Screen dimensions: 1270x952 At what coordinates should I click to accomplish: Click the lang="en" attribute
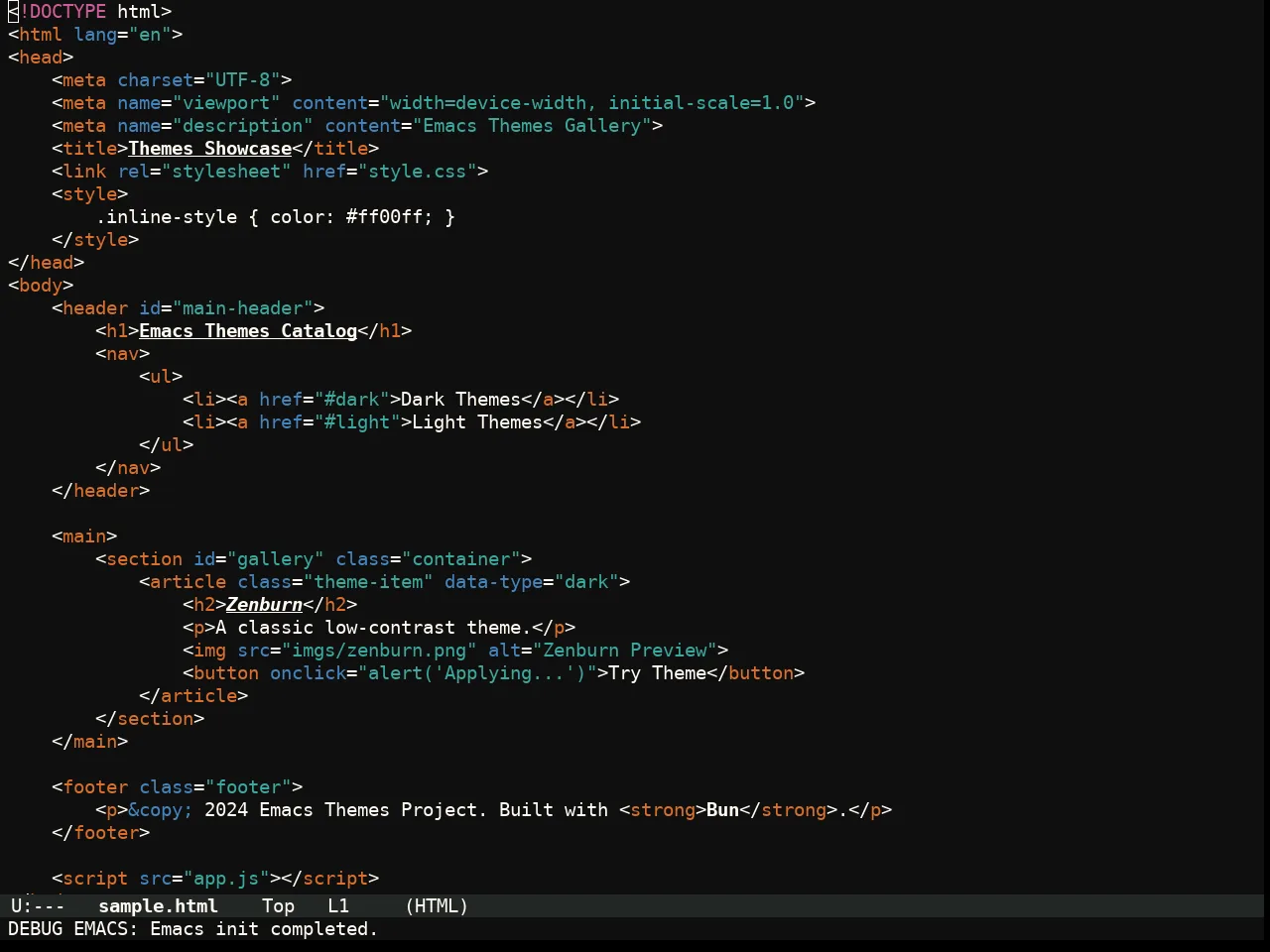click(x=123, y=34)
